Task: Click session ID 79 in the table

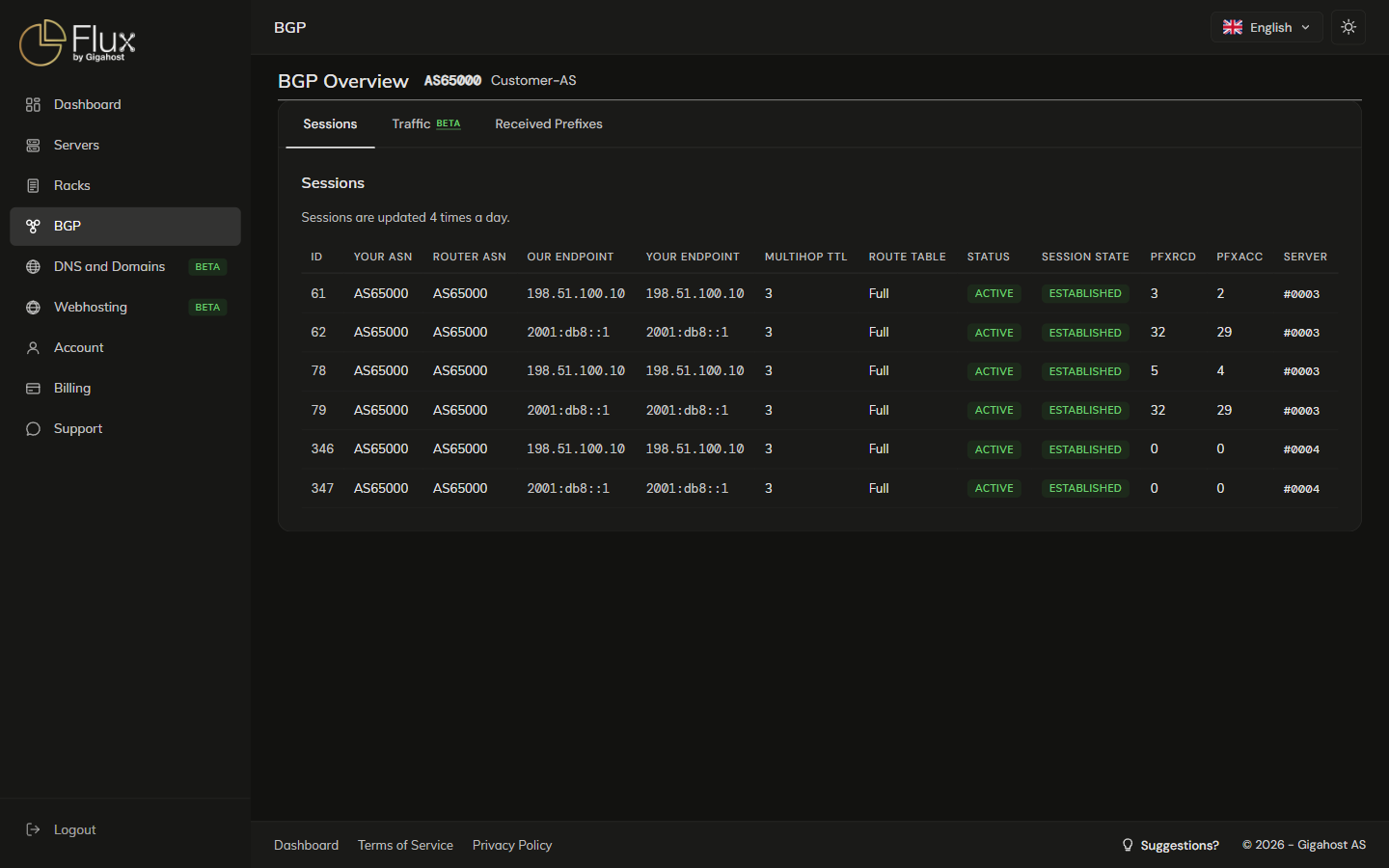Action: [318, 410]
